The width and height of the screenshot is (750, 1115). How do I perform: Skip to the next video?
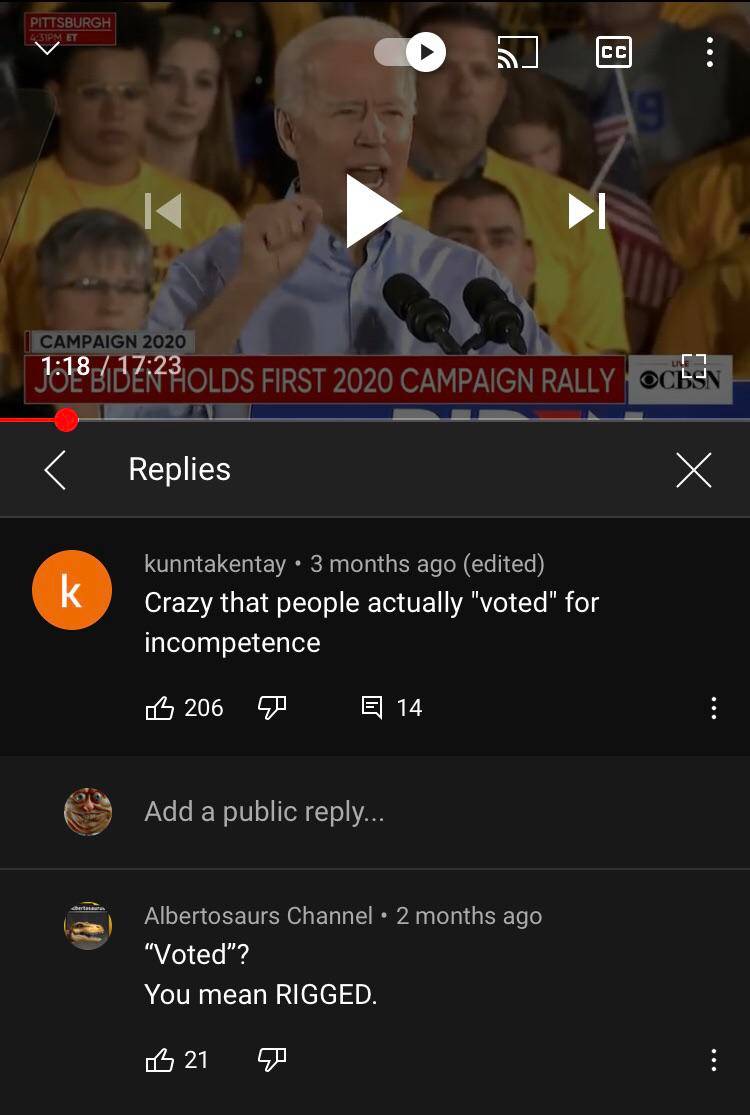point(586,211)
